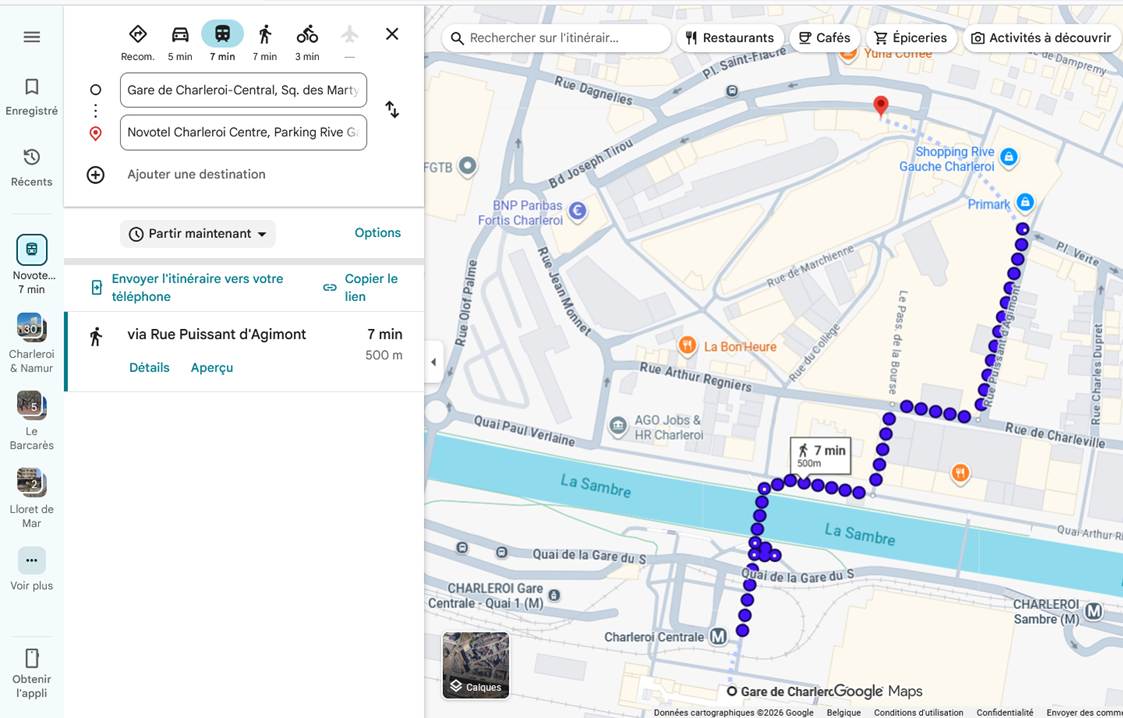Close the directions panel
Image resolution: width=1123 pixels, height=718 pixels.
[x=392, y=34]
